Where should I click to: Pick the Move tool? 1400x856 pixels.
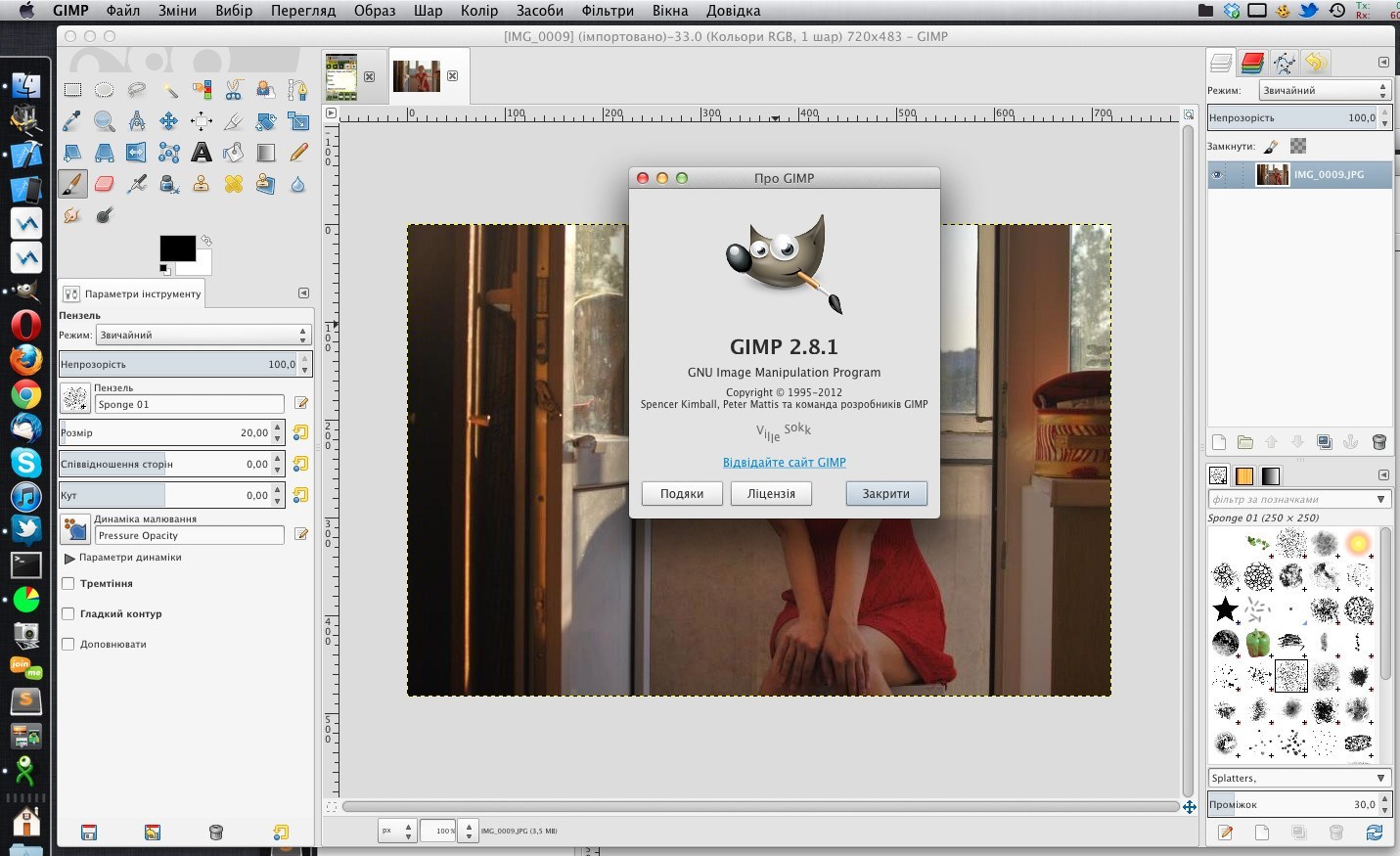tap(168, 121)
